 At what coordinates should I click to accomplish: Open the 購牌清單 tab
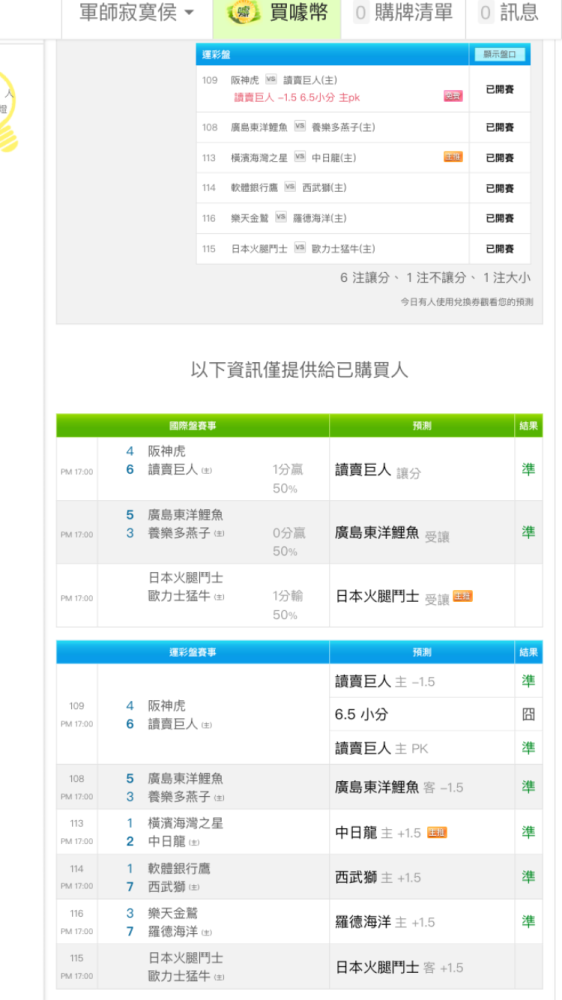[x=403, y=12]
